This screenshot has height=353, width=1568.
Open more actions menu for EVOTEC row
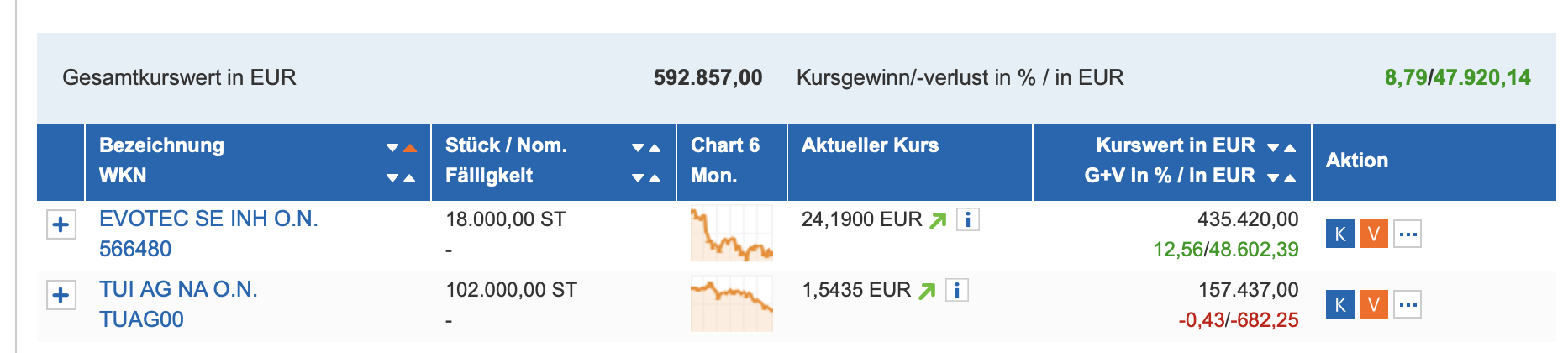point(1408,234)
